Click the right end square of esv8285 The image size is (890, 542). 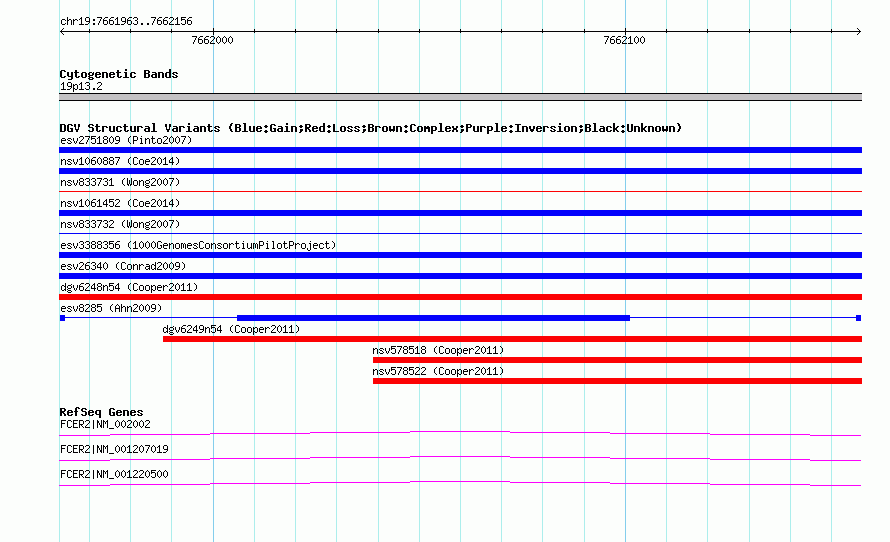pos(858,318)
